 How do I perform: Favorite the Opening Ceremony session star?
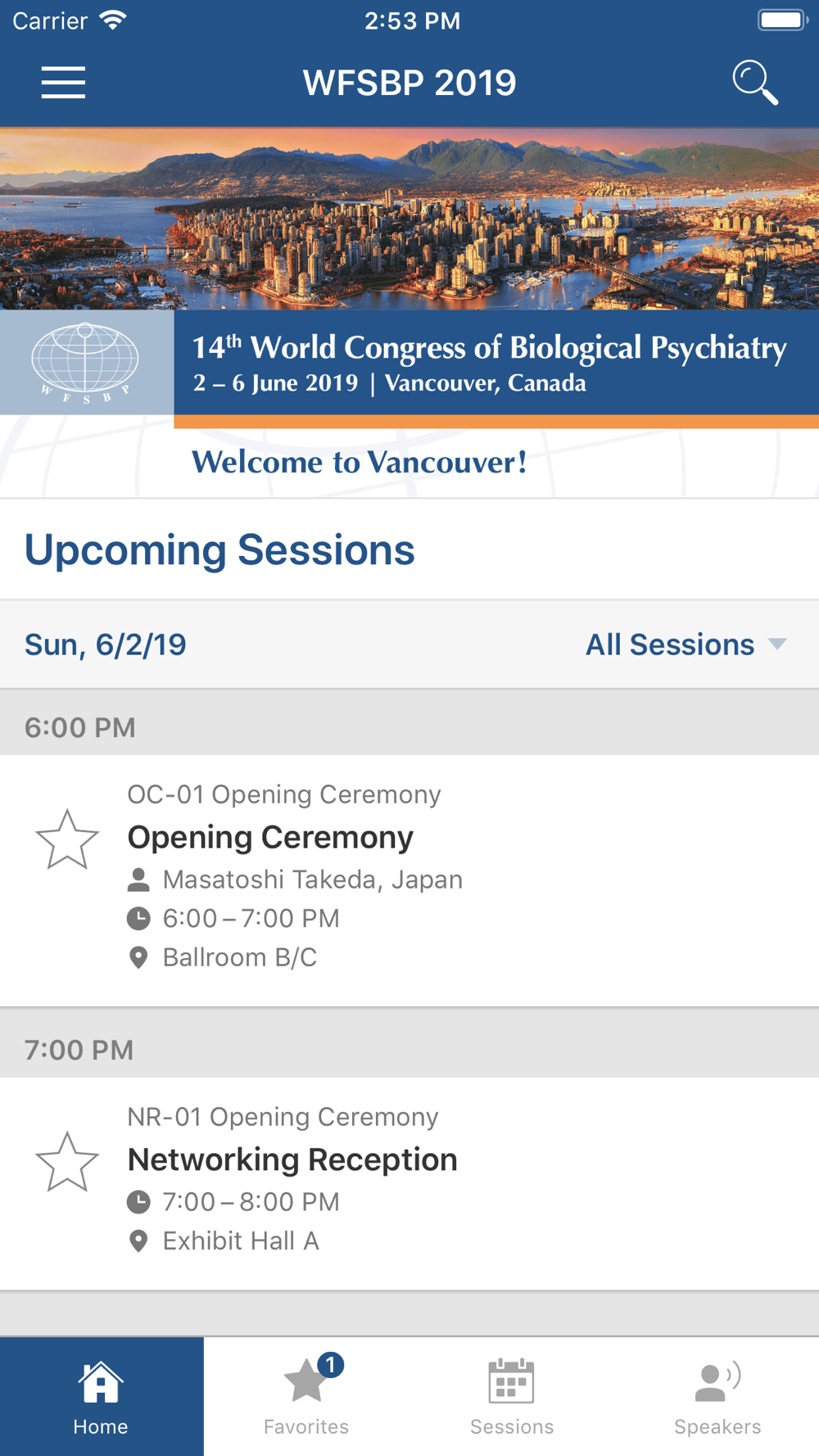[67, 839]
